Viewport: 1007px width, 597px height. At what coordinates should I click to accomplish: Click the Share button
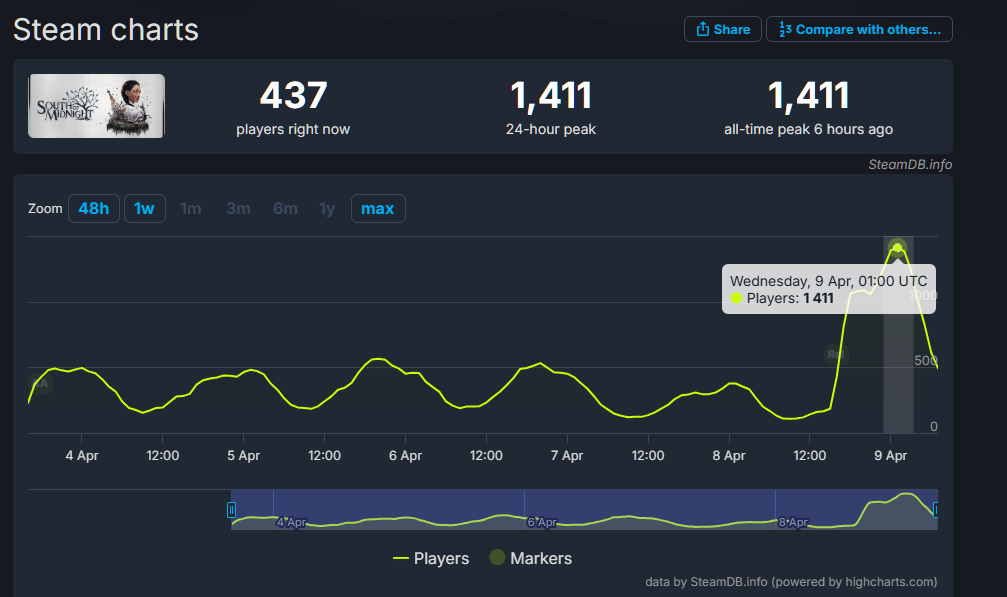click(x=722, y=29)
